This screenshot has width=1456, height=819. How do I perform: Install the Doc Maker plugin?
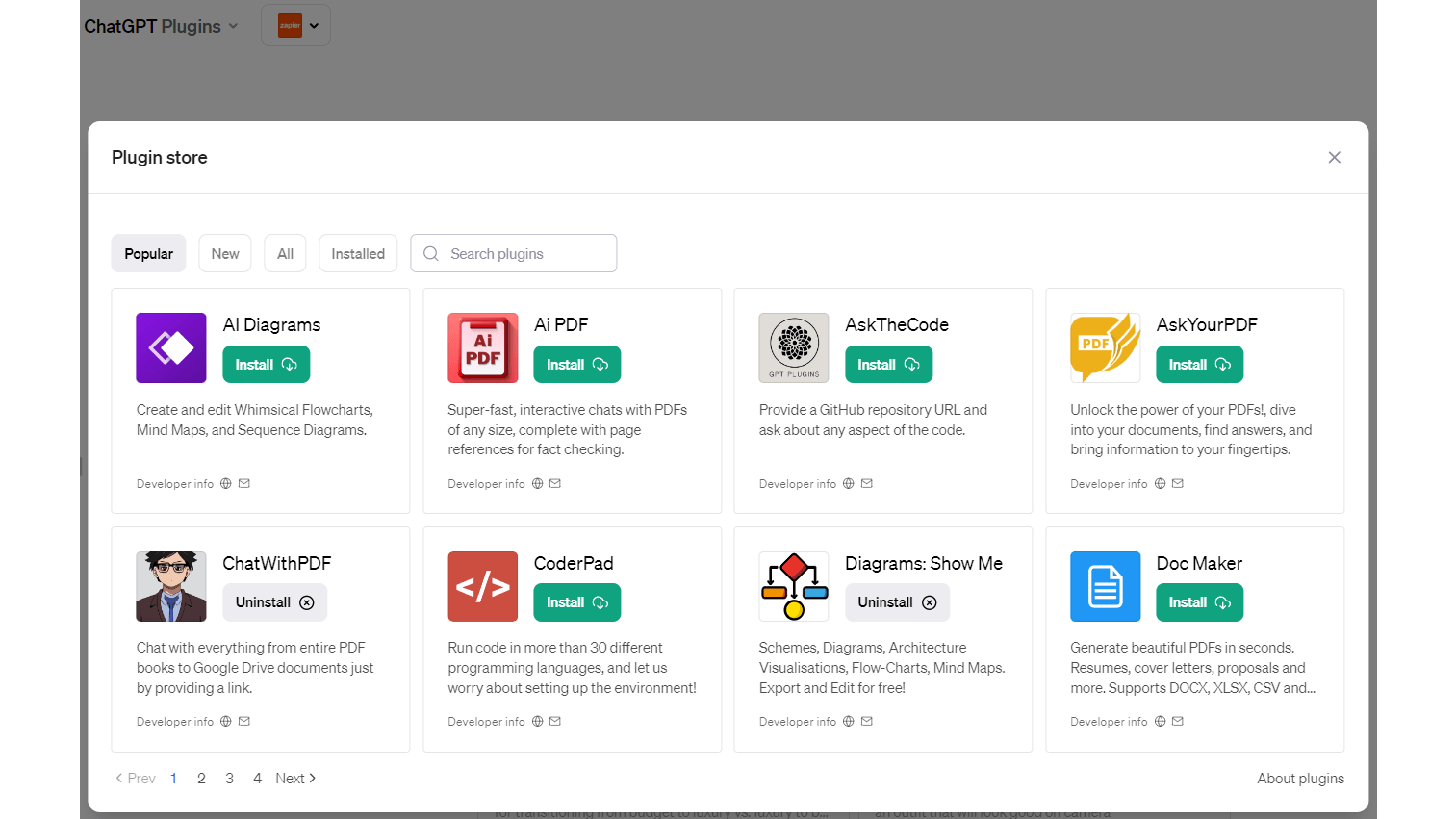click(x=1199, y=602)
